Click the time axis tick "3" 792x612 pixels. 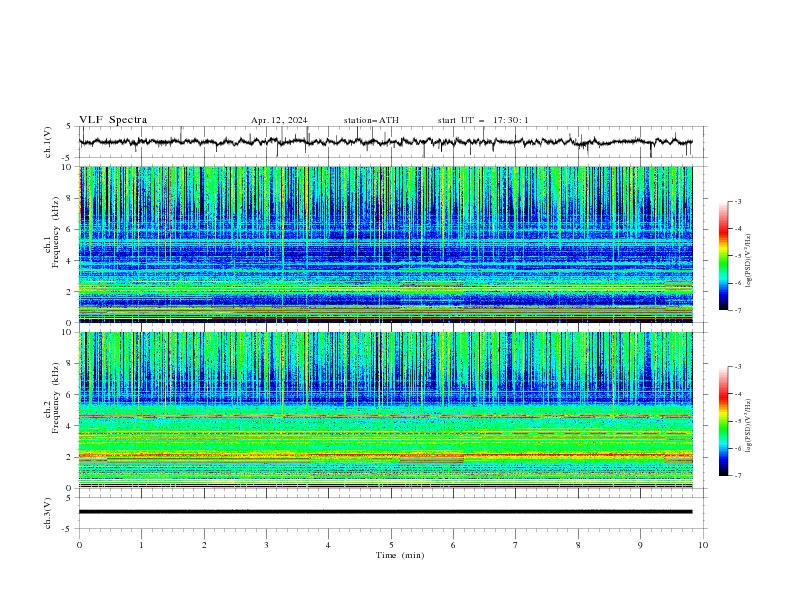click(x=266, y=545)
